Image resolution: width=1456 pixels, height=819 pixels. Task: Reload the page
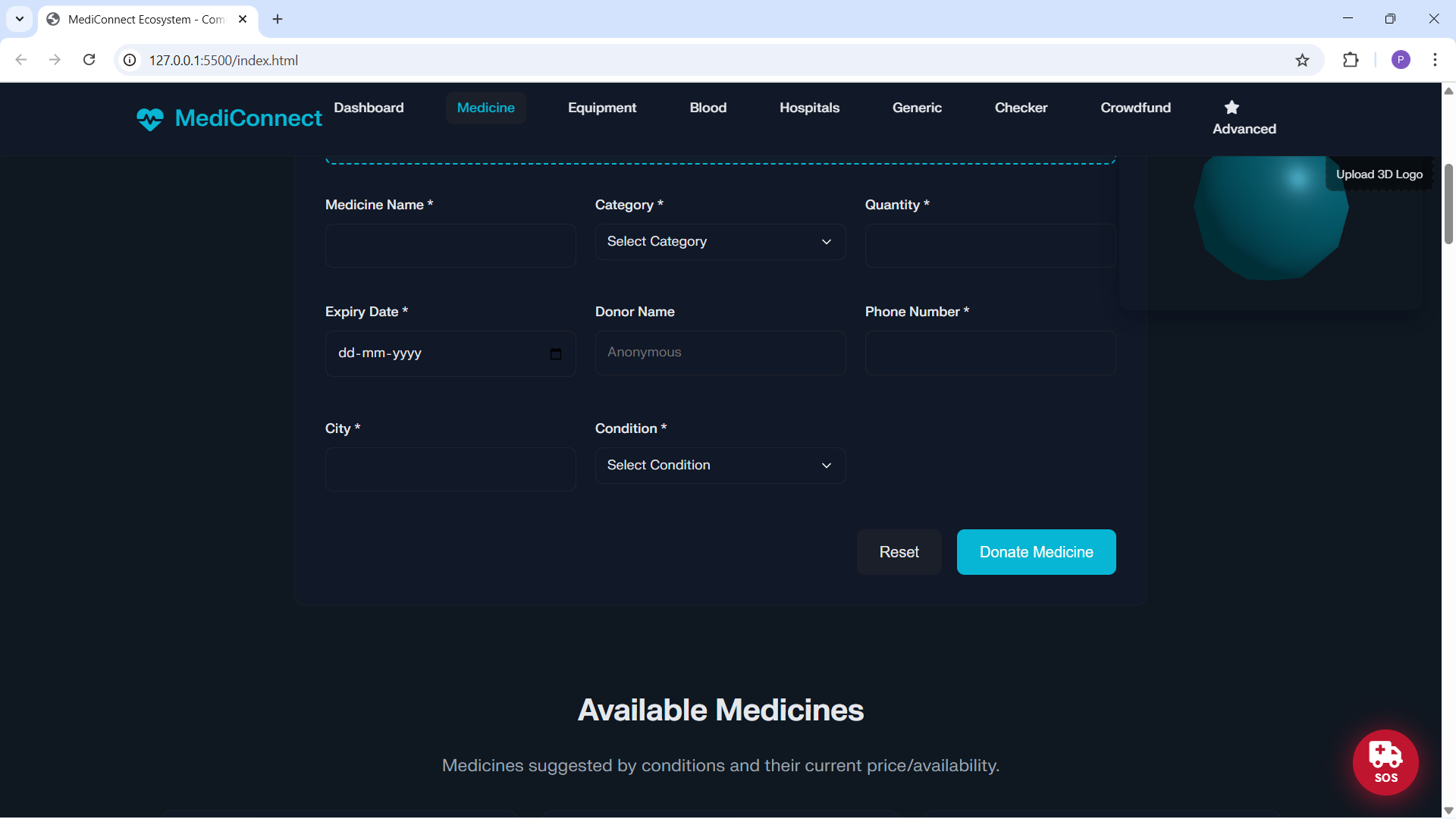pyautogui.click(x=89, y=60)
